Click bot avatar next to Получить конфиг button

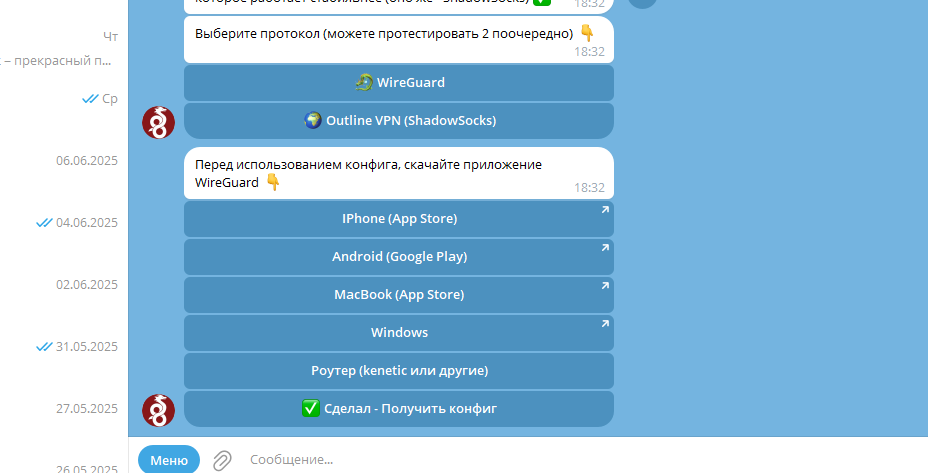tap(159, 410)
